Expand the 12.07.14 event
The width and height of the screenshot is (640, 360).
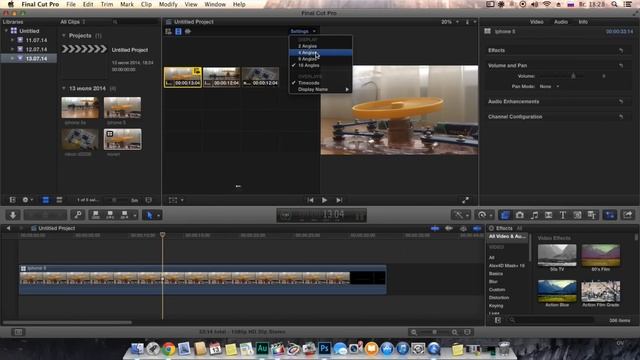pos(12,49)
